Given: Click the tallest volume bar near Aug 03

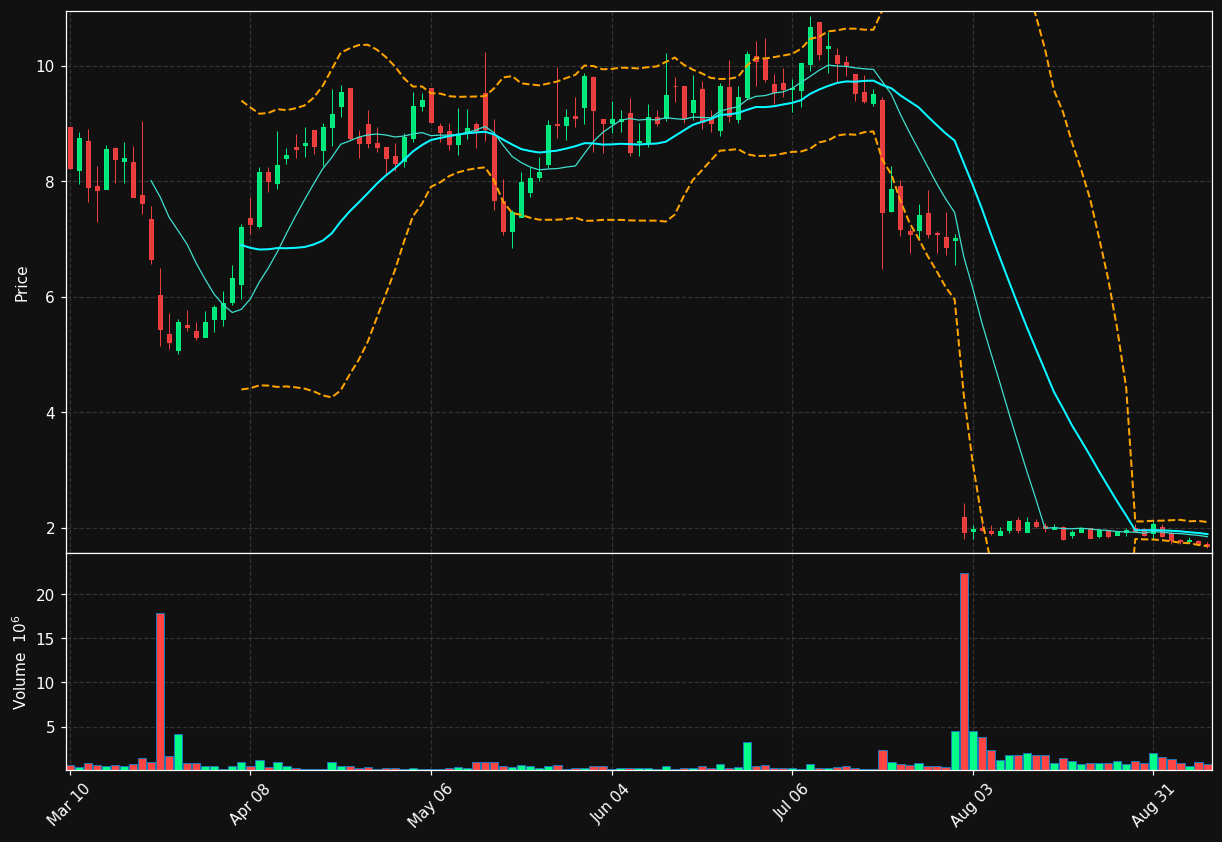Looking at the screenshot, I should [964, 672].
